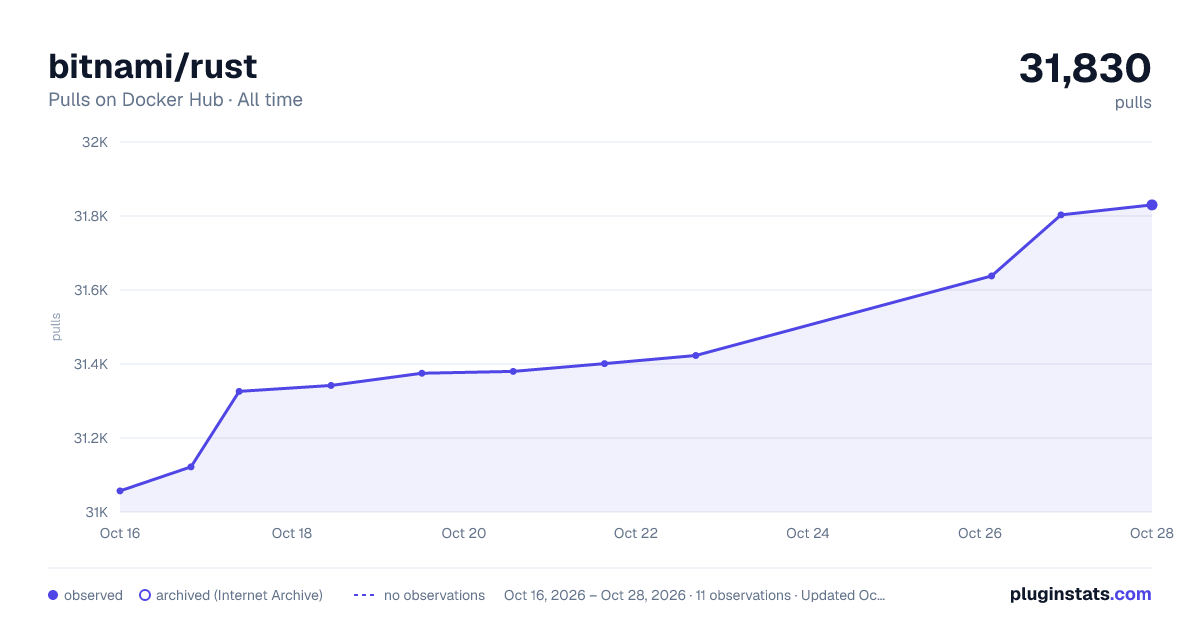Click the 31,830 total pulls figure
Viewport: 1200px width, 630px height.
[1085, 68]
